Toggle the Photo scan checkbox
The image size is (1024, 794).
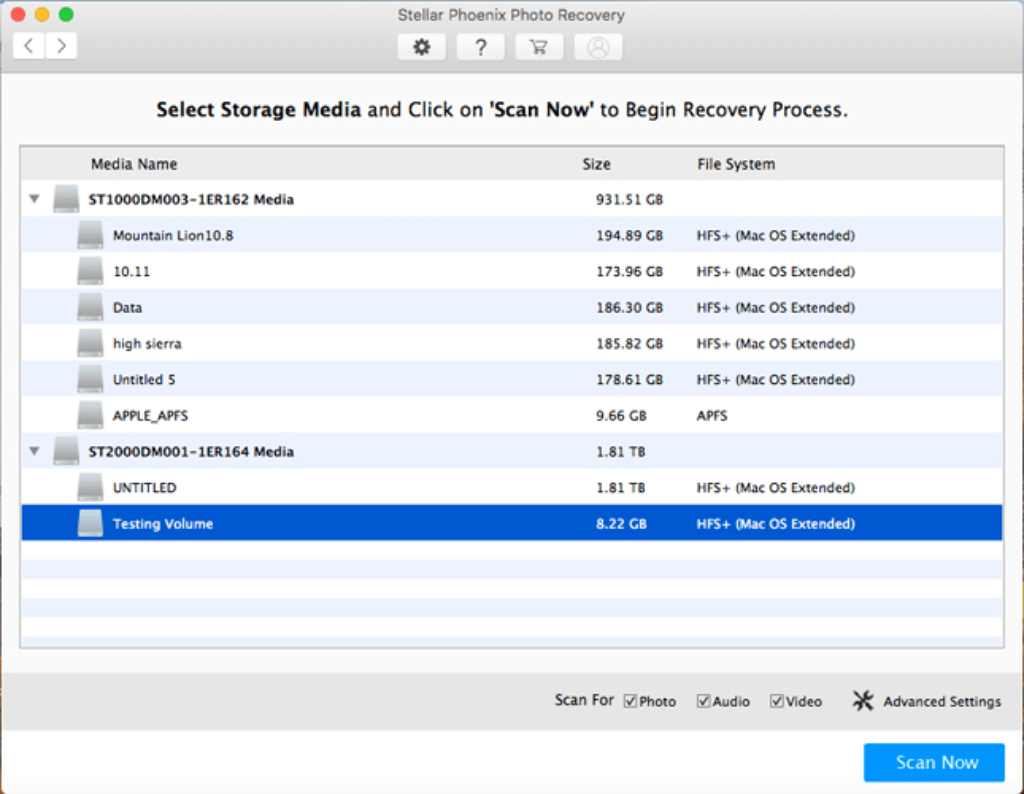630,701
